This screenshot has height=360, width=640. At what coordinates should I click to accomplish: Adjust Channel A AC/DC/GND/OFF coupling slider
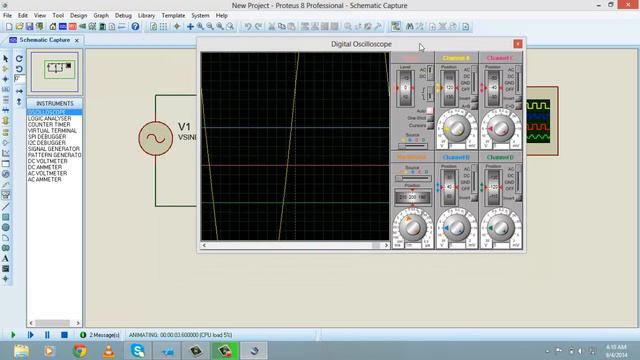pos(474,80)
